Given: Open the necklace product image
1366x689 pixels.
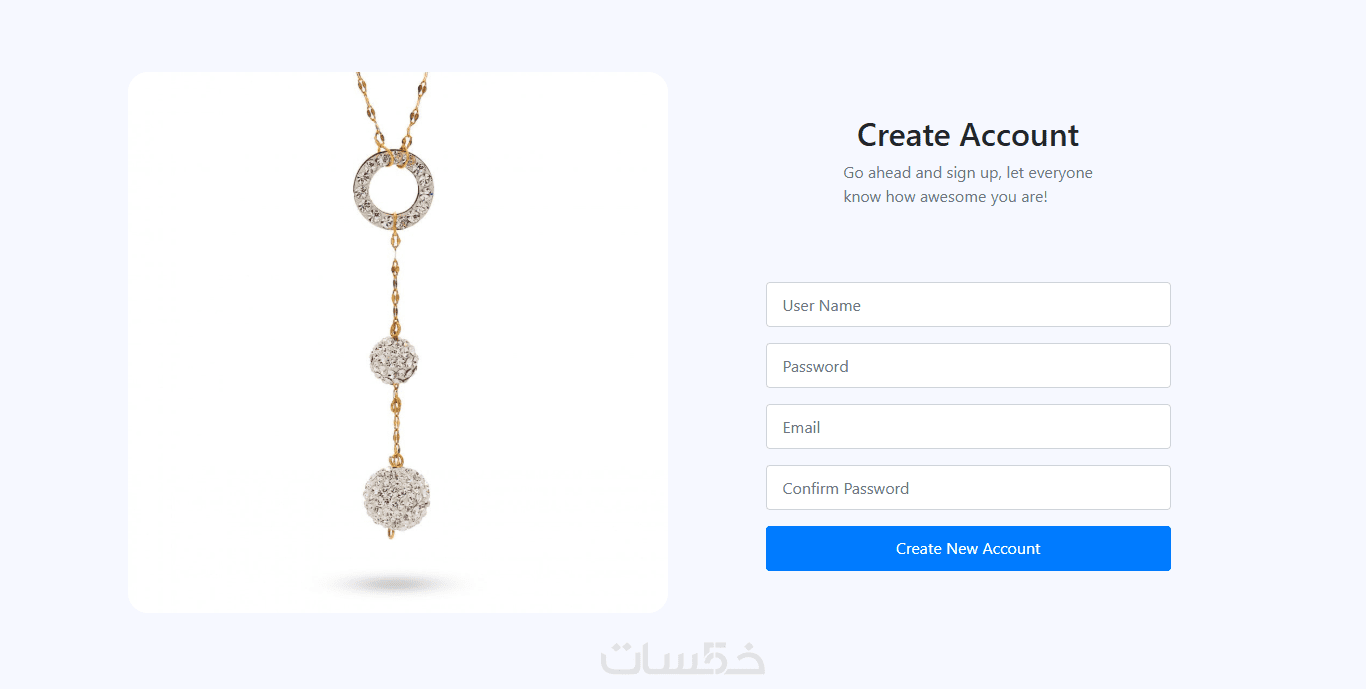Looking at the screenshot, I should coord(398,342).
